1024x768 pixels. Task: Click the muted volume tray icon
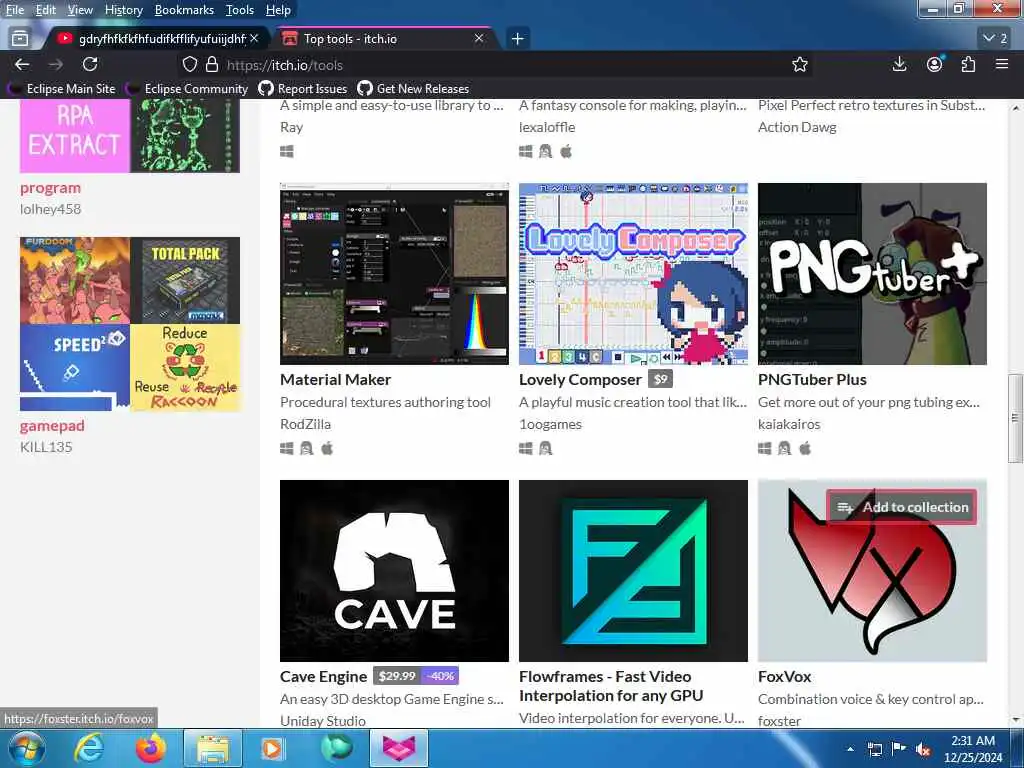point(923,749)
